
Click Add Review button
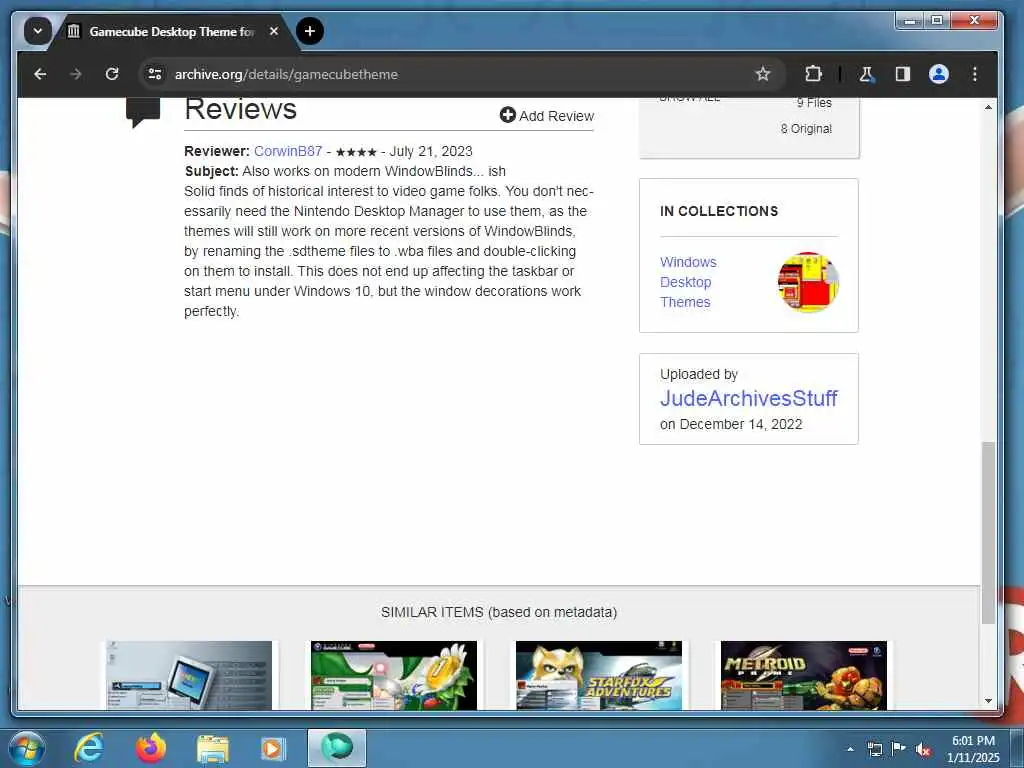547,116
